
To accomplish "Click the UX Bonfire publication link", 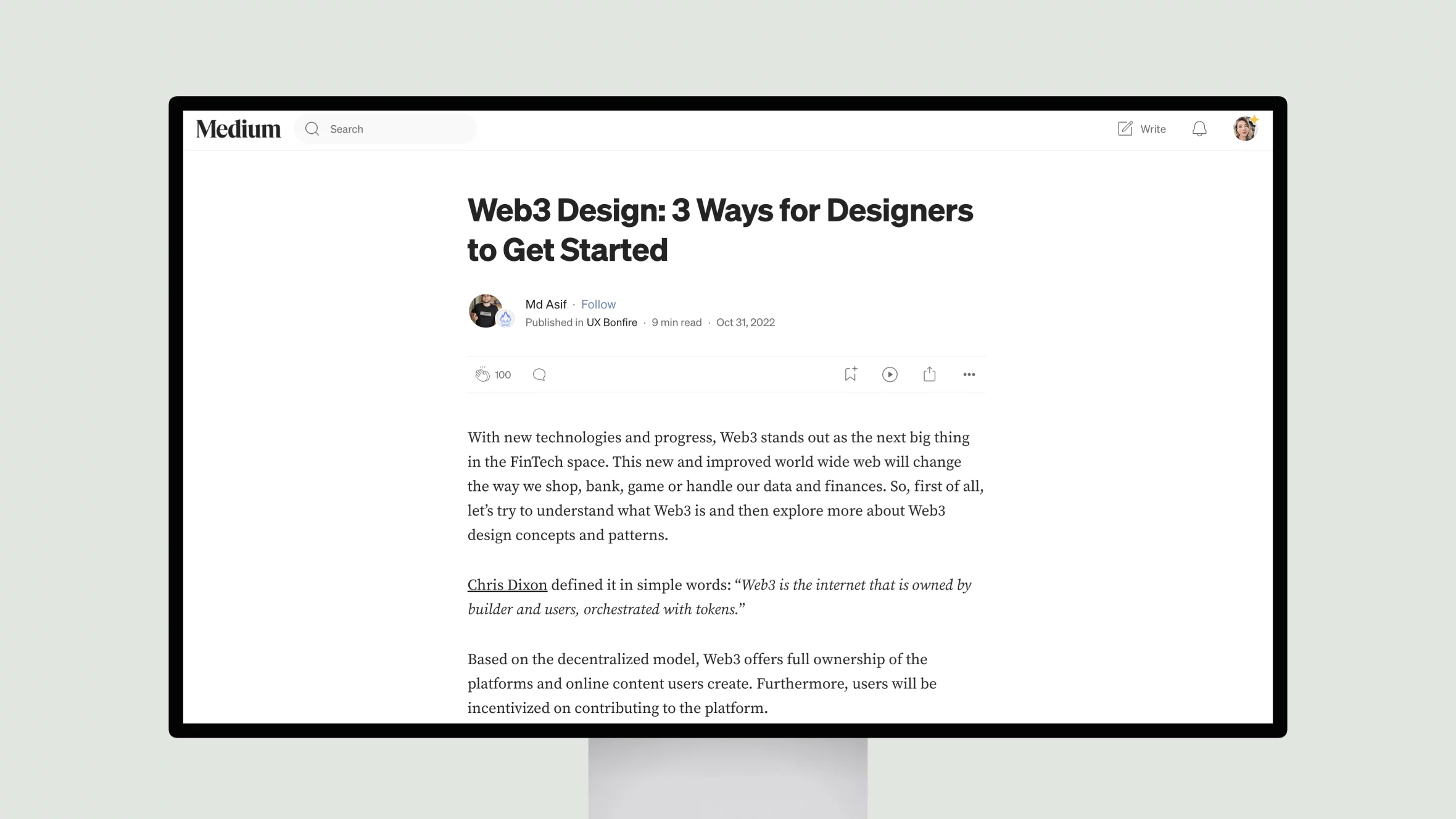I will click(x=612, y=322).
